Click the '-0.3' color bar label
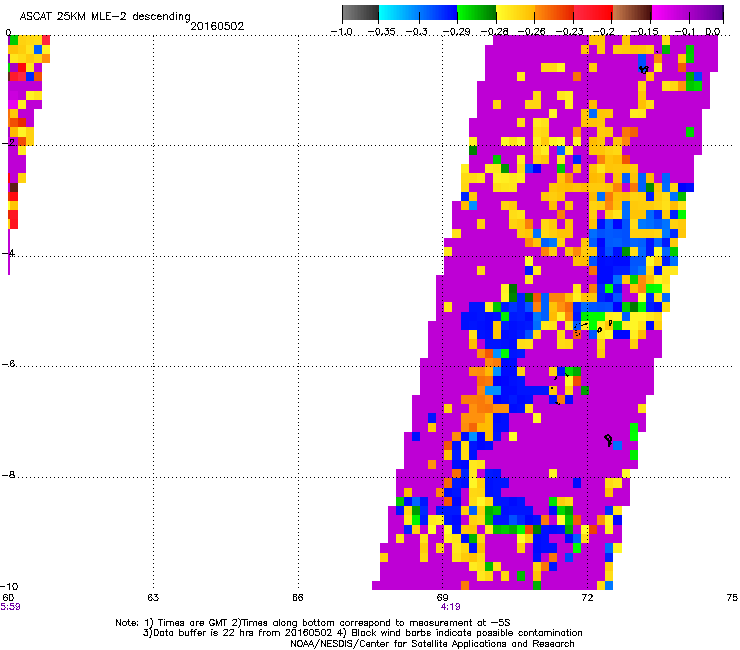The width and height of the screenshot is (740, 650). click(x=417, y=32)
